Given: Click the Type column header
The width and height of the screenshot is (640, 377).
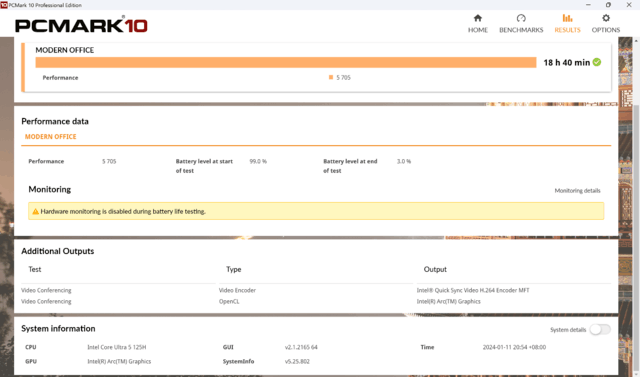Looking at the screenshot, I should point(233,269).
